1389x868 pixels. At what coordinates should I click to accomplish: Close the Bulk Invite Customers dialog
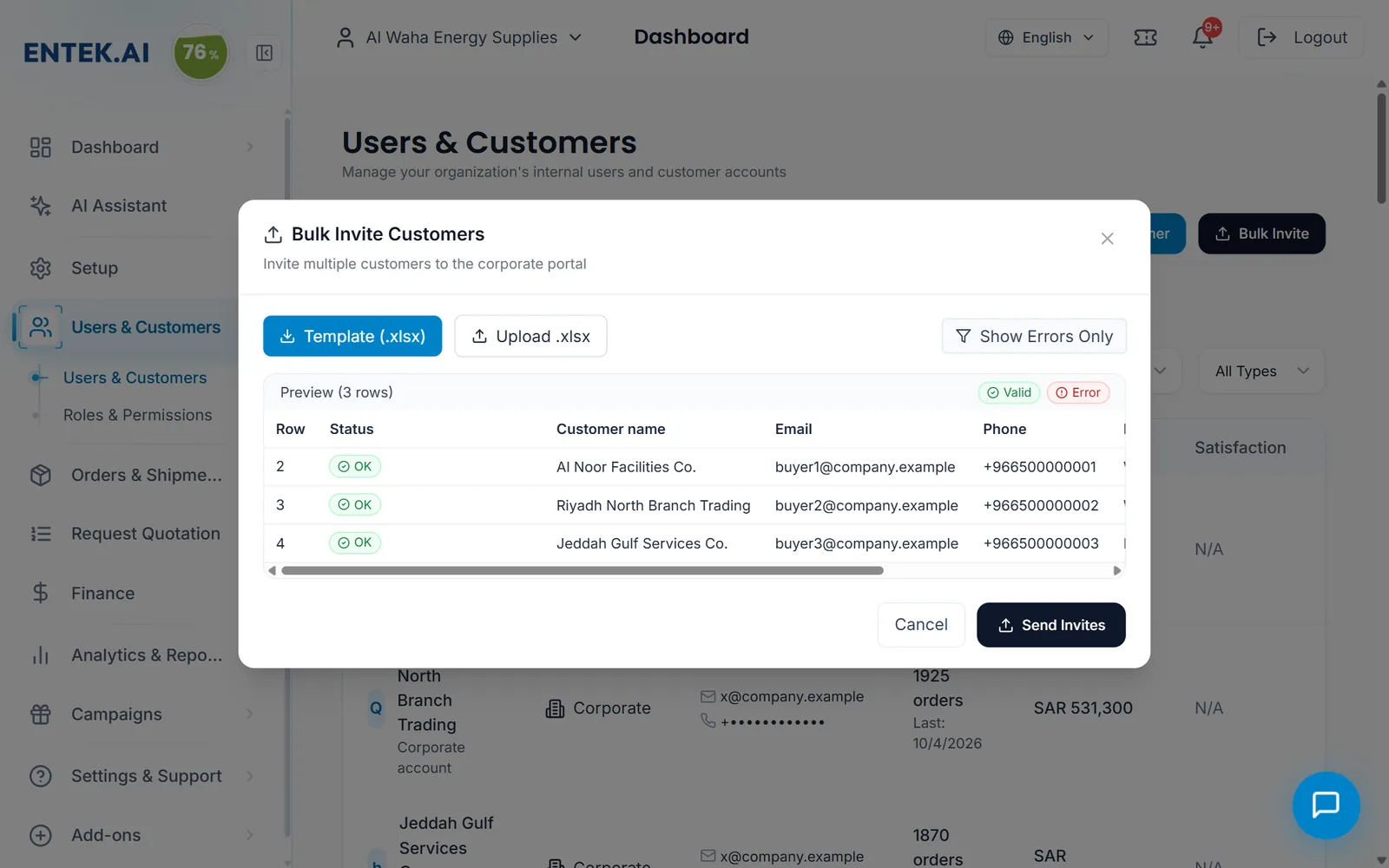click(1107, 239)
